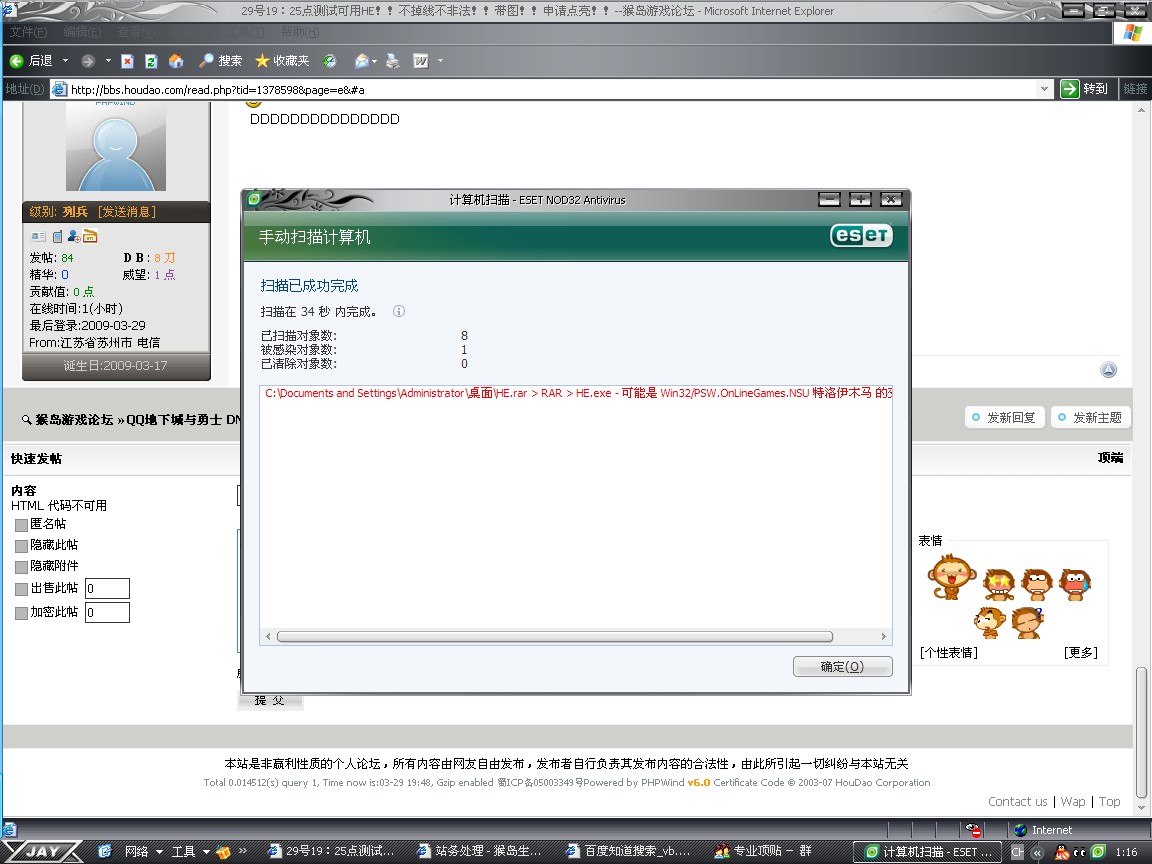Click the ESET logo in dialog header

861,235
